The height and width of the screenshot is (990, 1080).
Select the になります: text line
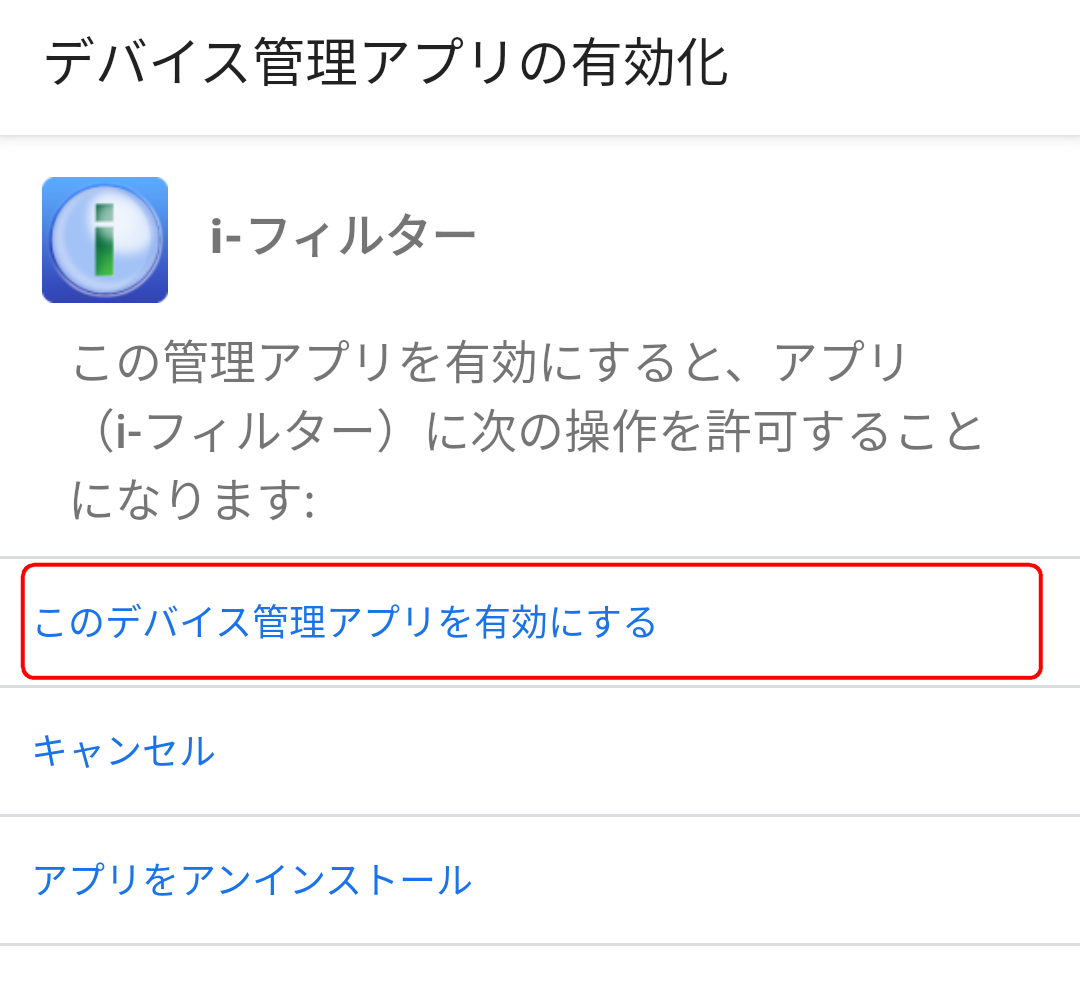pos(194,499)
